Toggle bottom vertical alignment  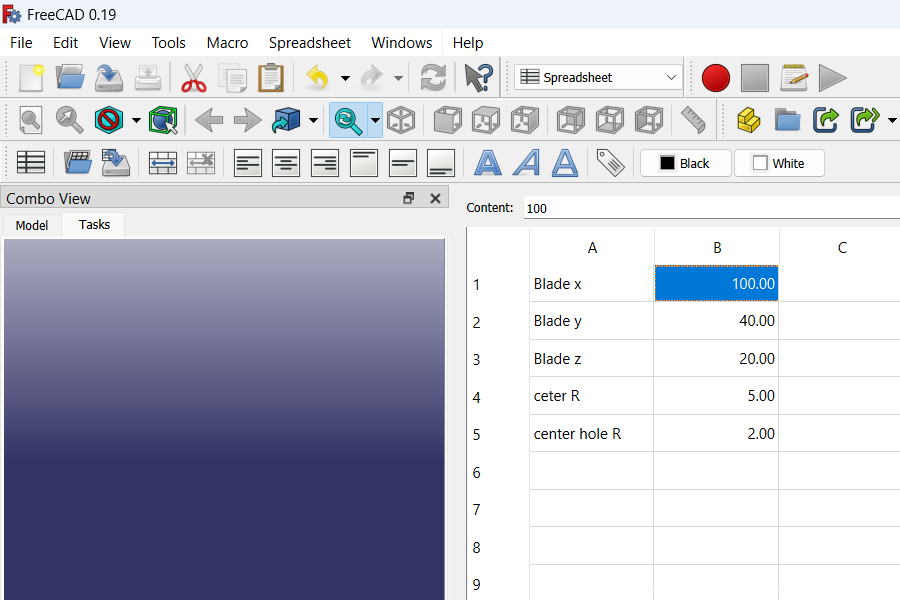(439, 161)
